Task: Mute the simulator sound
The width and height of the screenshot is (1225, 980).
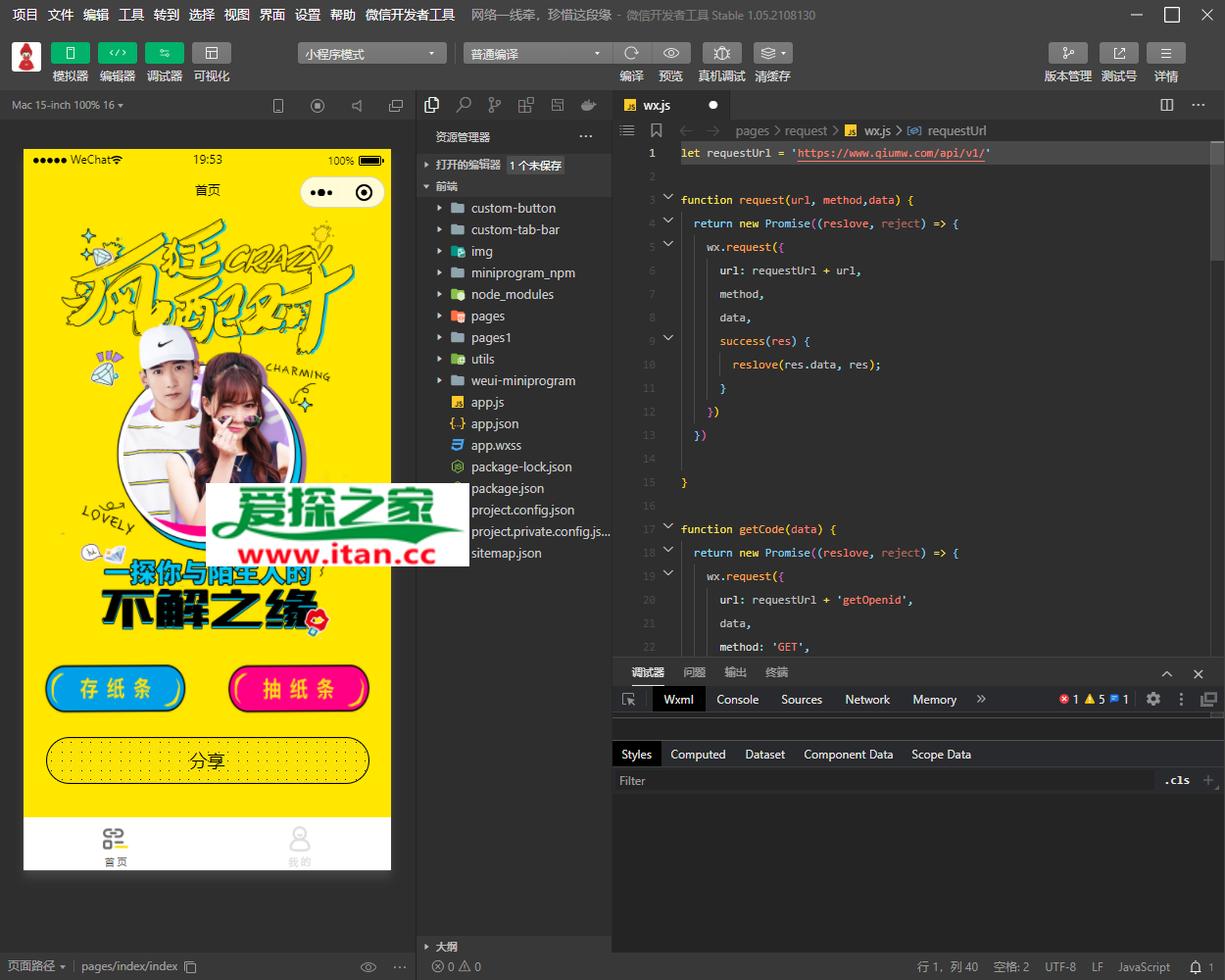Action: pos(357,106)
